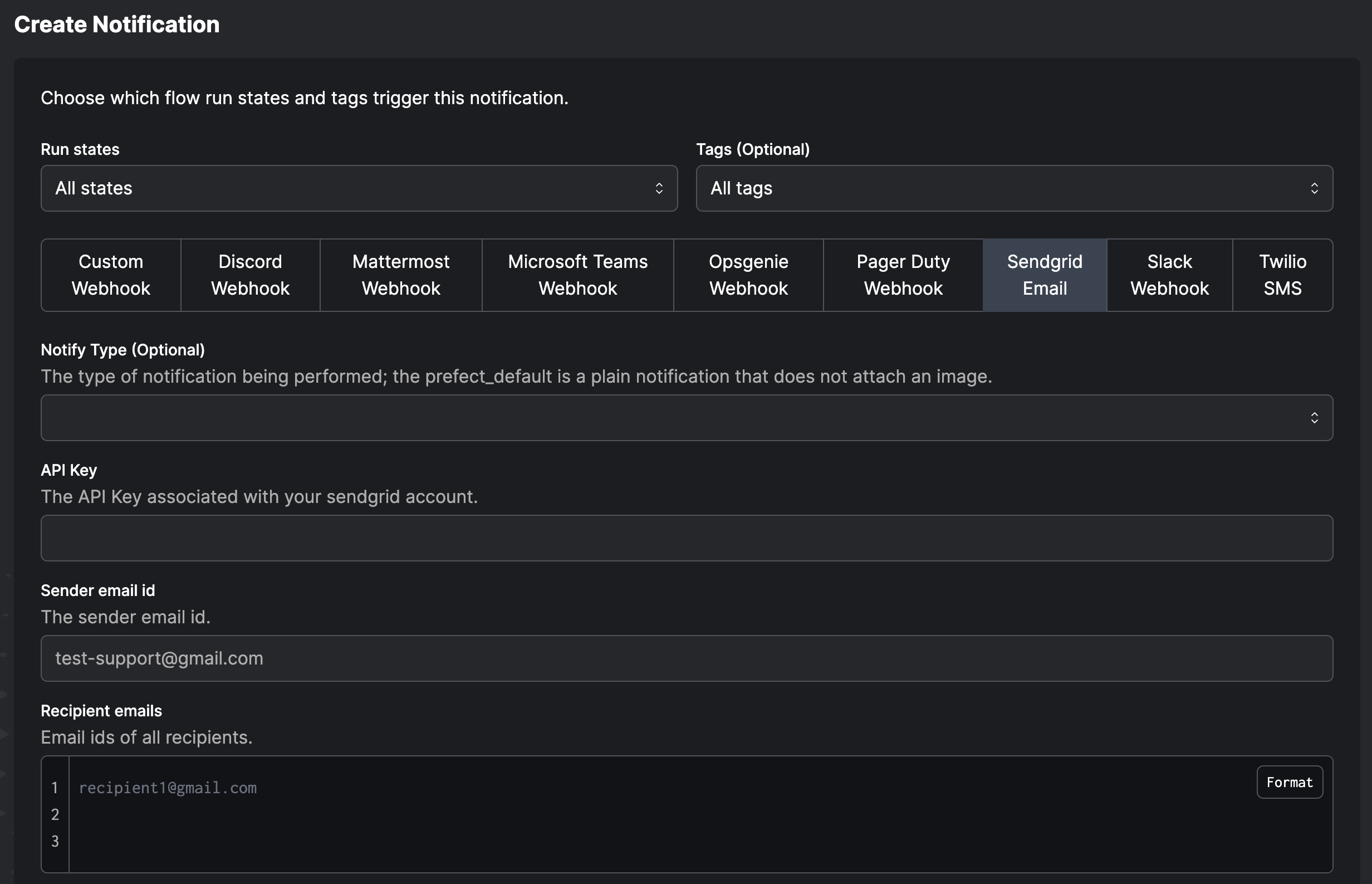1372x884 pixels.
Task: Click the Mattermost Webhook icon
Action: click(x=401, y=275)
